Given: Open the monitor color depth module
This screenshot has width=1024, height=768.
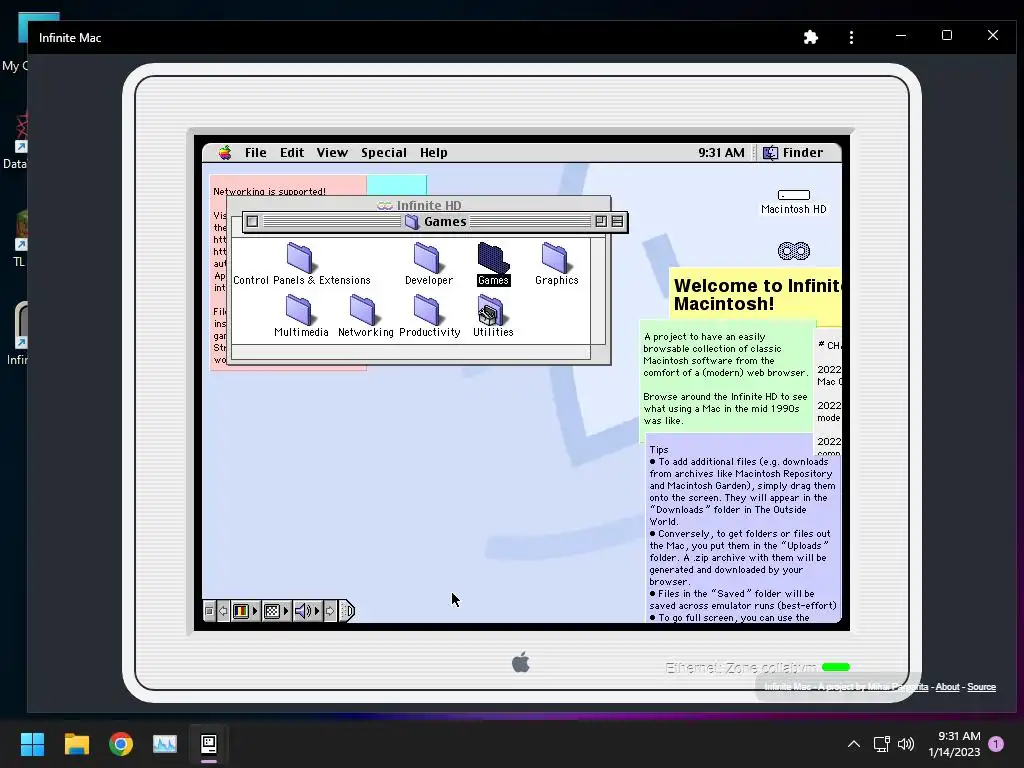Looking at the screenshot, I should (x=245, y=611).
